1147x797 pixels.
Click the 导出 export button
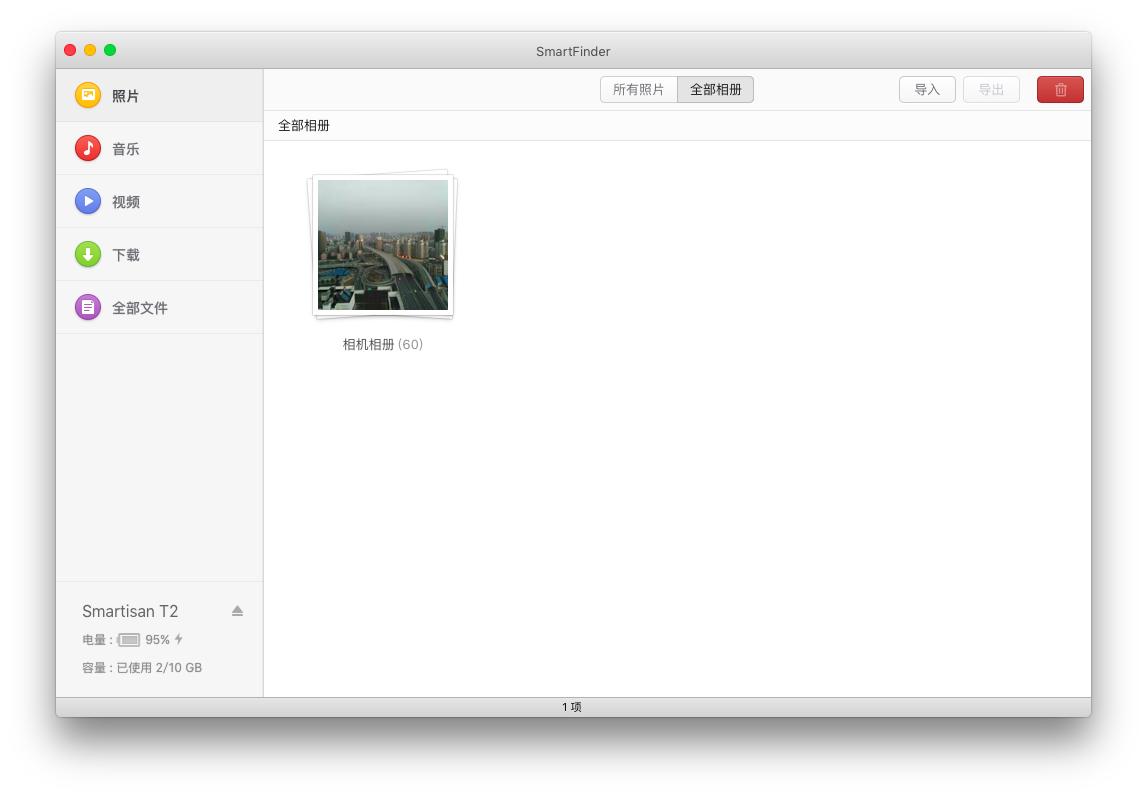991,90
